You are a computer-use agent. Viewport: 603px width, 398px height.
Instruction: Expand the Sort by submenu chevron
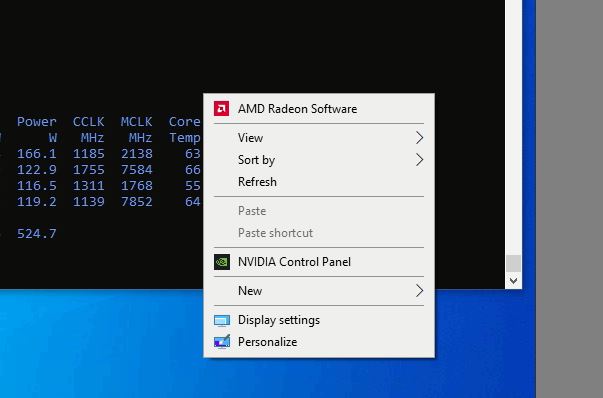click(420, 160)
